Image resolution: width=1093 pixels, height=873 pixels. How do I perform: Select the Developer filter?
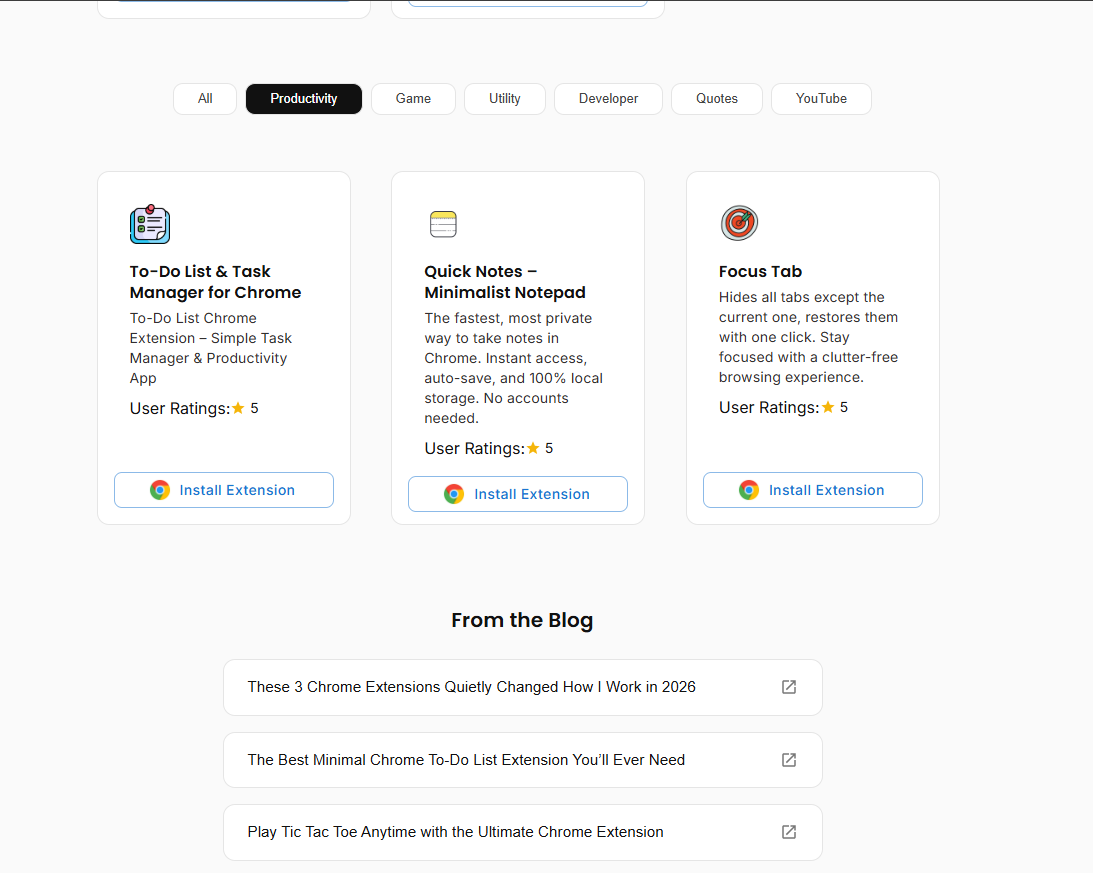click(x=608, y=98)
